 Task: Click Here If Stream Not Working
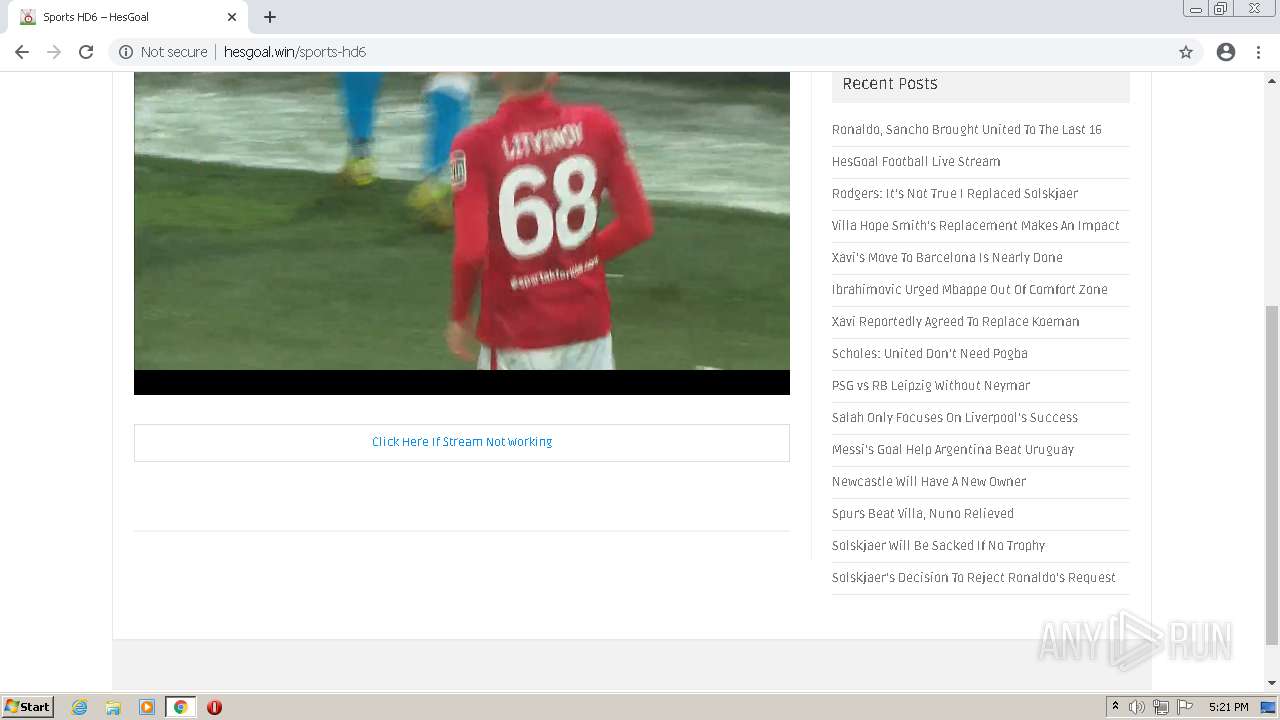pyautogui.click(x=462, y=442)
